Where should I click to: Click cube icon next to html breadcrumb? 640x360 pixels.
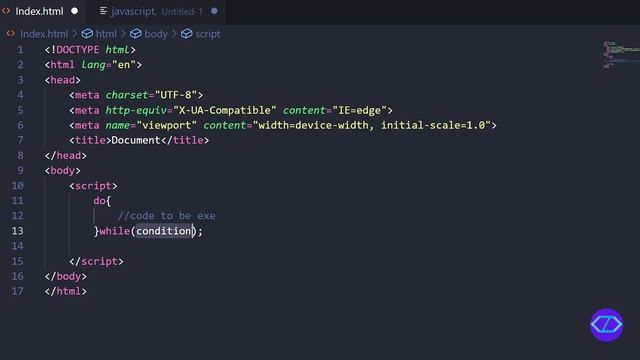pos(87,33)
